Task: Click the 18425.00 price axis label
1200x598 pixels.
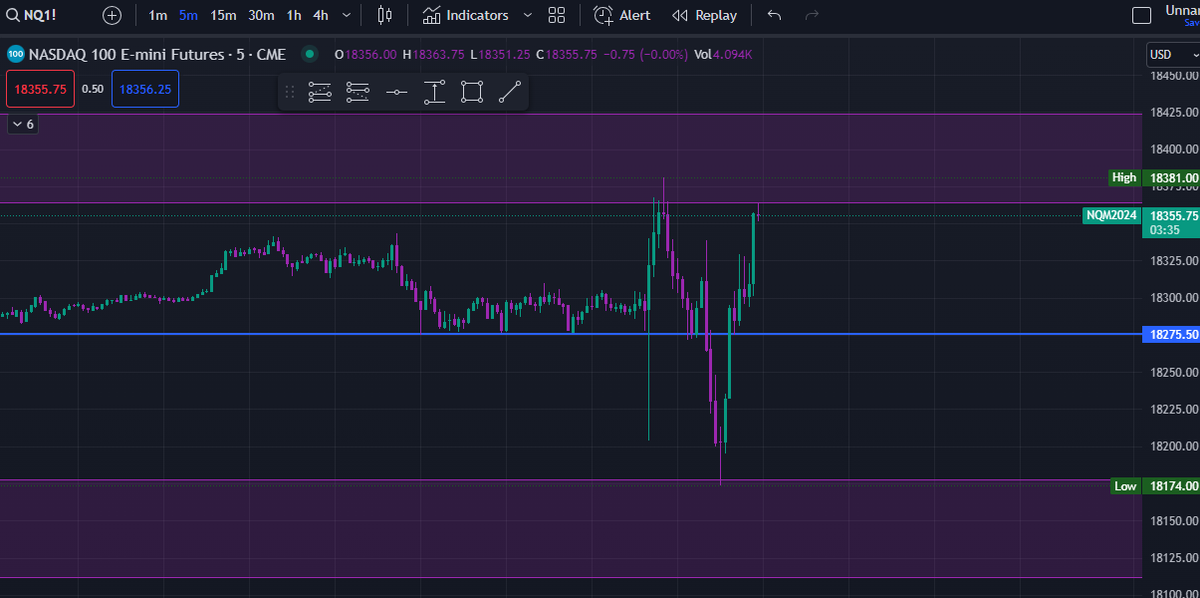Action: [1174, 112]
